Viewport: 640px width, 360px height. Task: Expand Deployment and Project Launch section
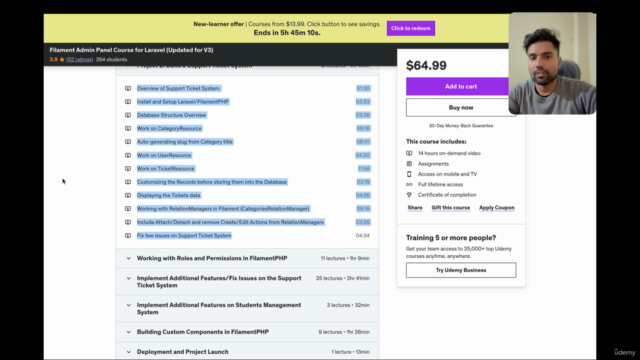pyautogui.click(x=247, y=351)
